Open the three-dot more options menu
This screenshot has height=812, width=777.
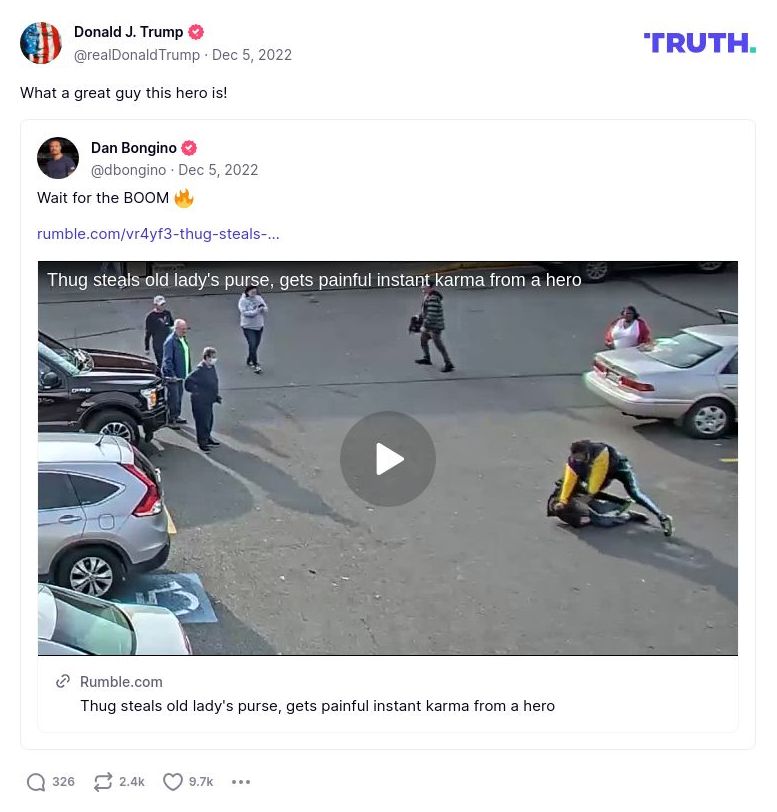[x=241, y=782]
